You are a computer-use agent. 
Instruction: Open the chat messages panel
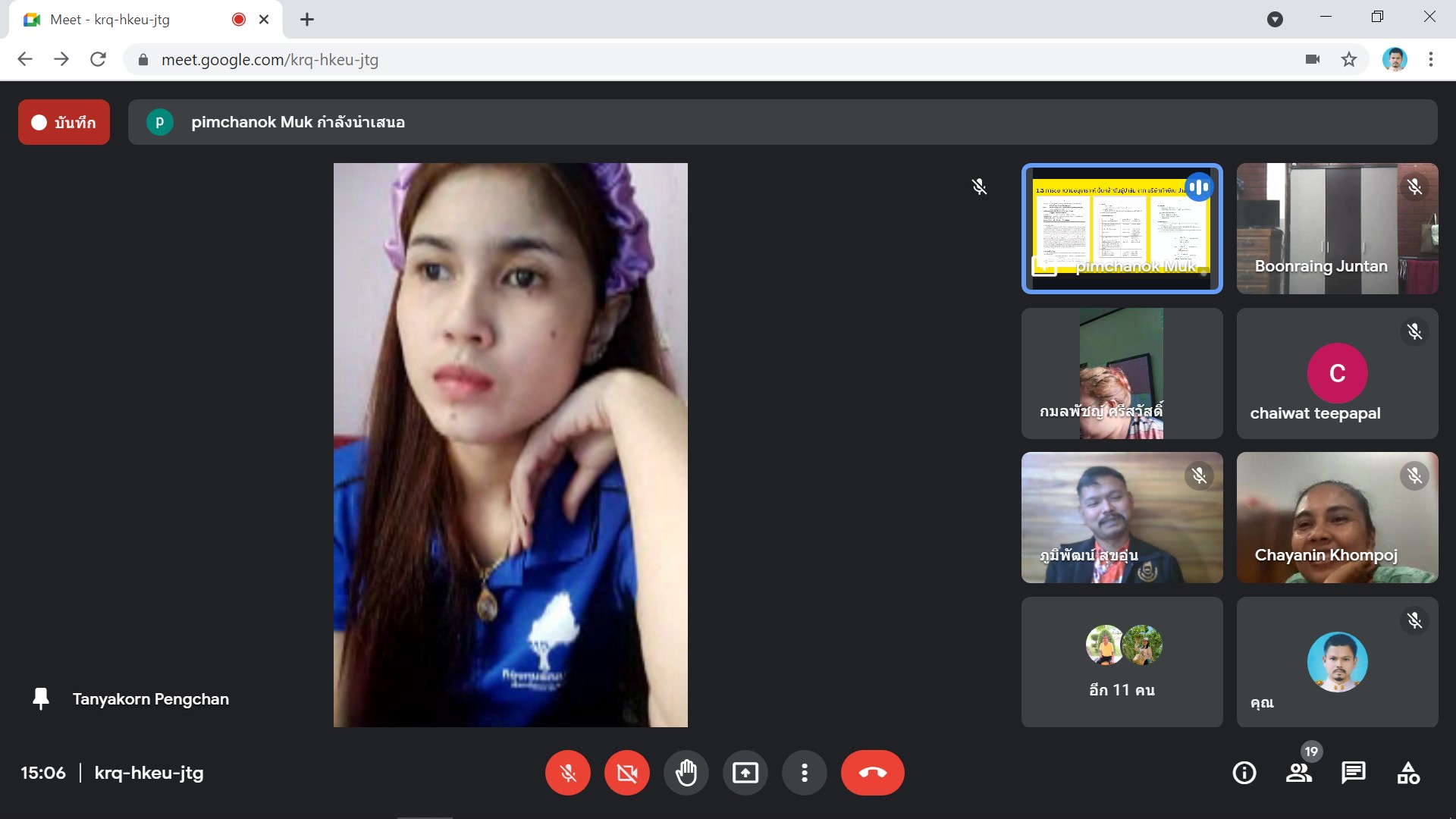1353,773
